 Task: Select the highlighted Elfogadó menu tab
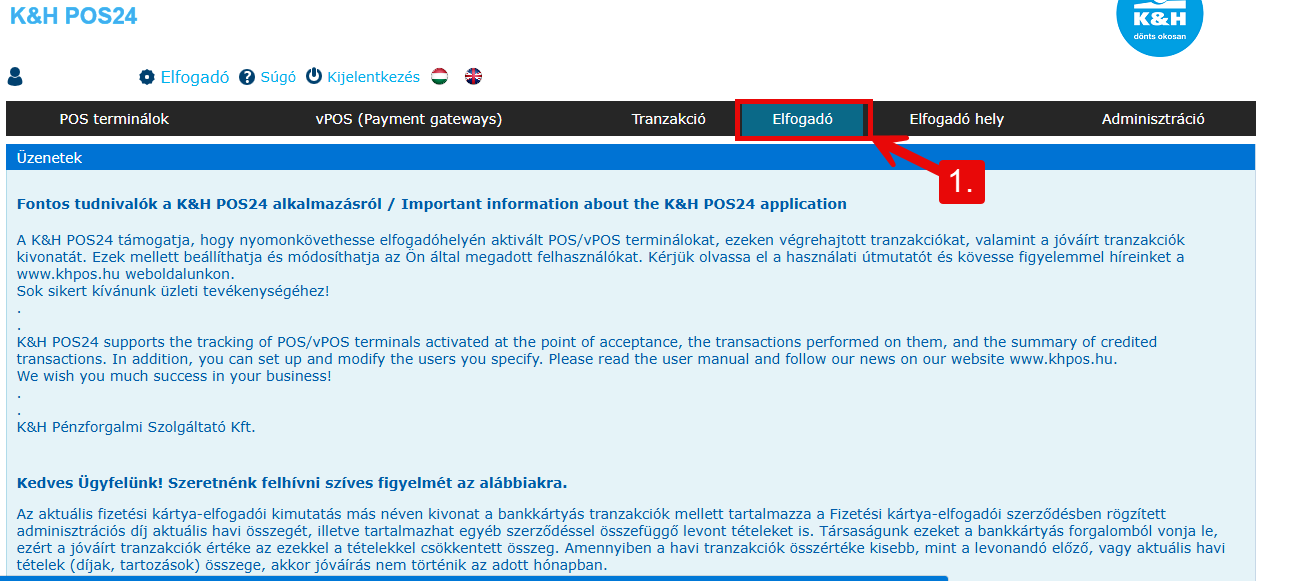coord(802,119)
